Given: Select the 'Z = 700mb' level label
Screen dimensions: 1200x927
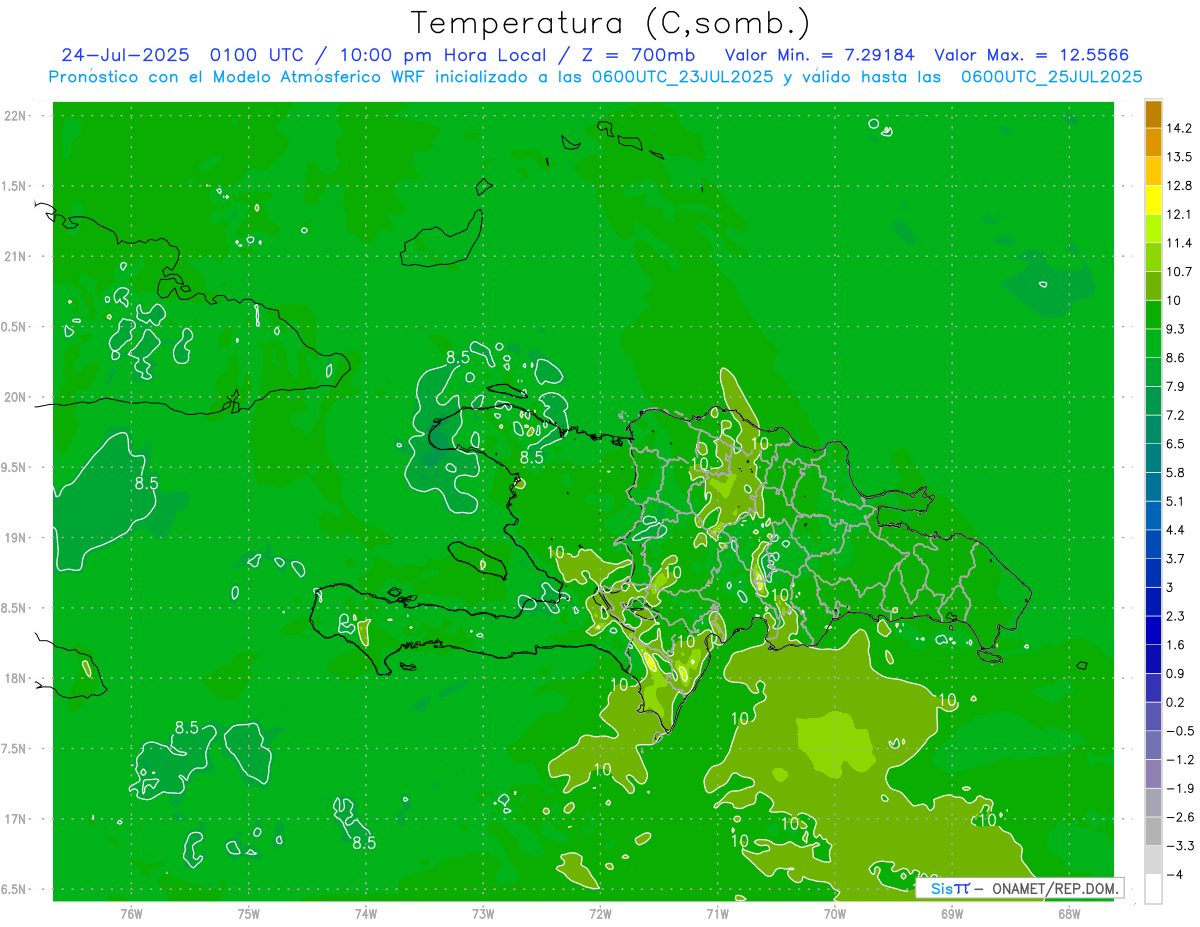Looking at the screenshot, I should [x=639, y=55].
